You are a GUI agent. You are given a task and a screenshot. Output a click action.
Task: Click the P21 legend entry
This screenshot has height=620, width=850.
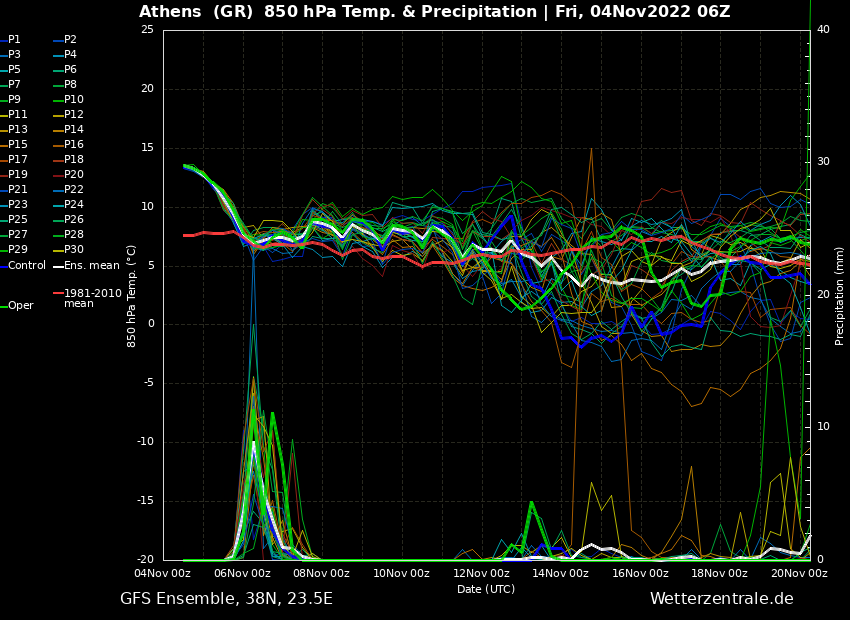(x=14, y=189)
